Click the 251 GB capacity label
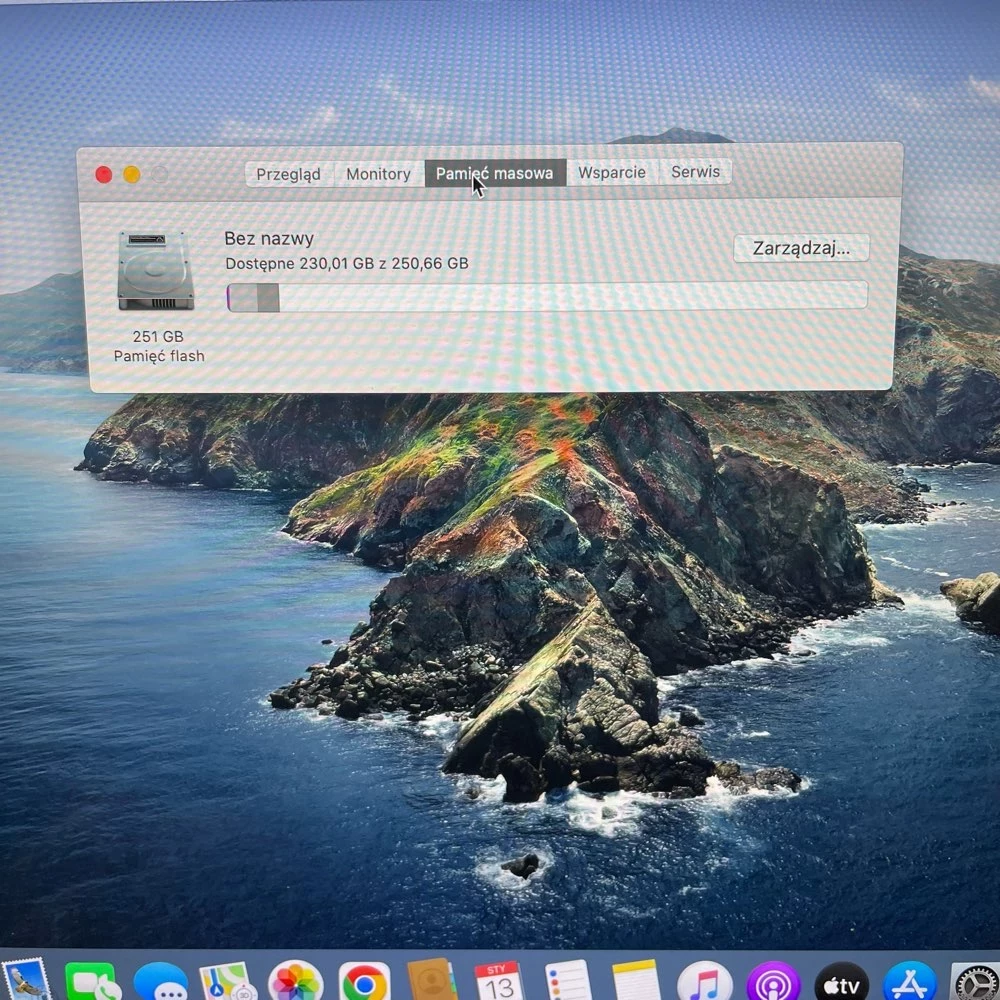 coord(158,336)
